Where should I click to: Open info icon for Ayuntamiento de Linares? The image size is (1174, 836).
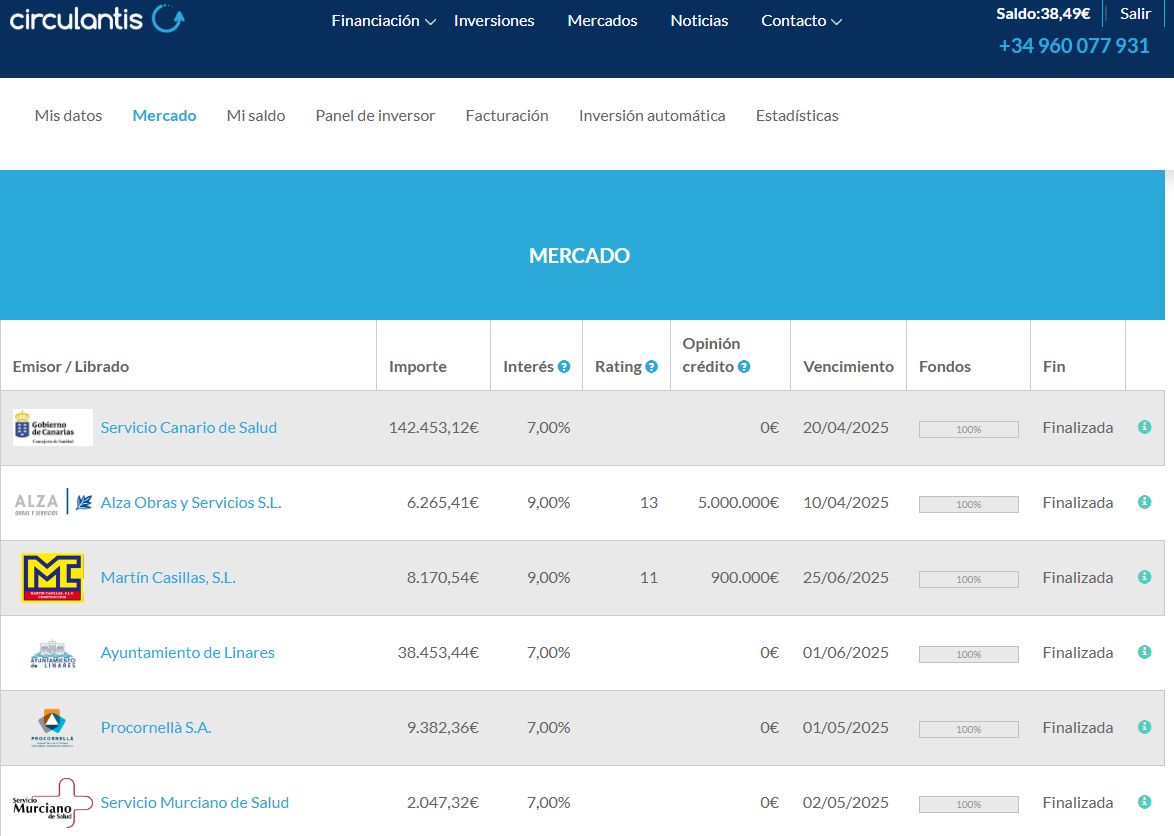click(1145, 652)
